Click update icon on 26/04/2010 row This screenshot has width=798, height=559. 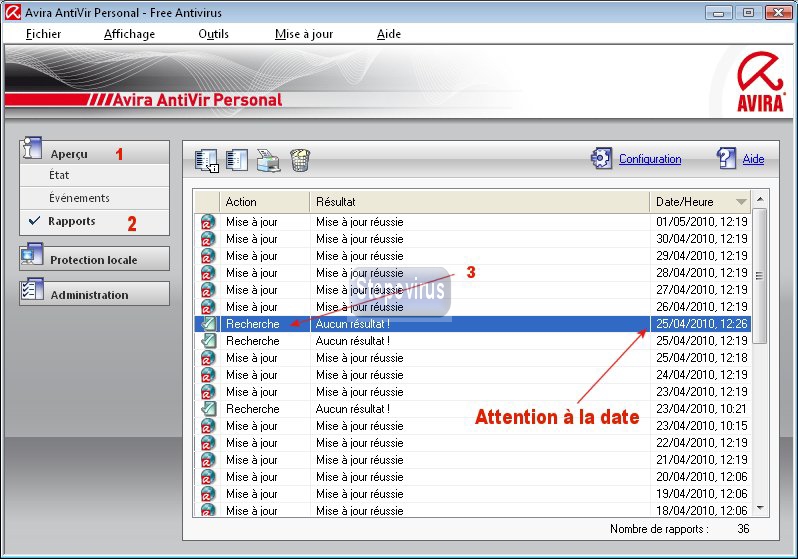click(x=208, y=307)
